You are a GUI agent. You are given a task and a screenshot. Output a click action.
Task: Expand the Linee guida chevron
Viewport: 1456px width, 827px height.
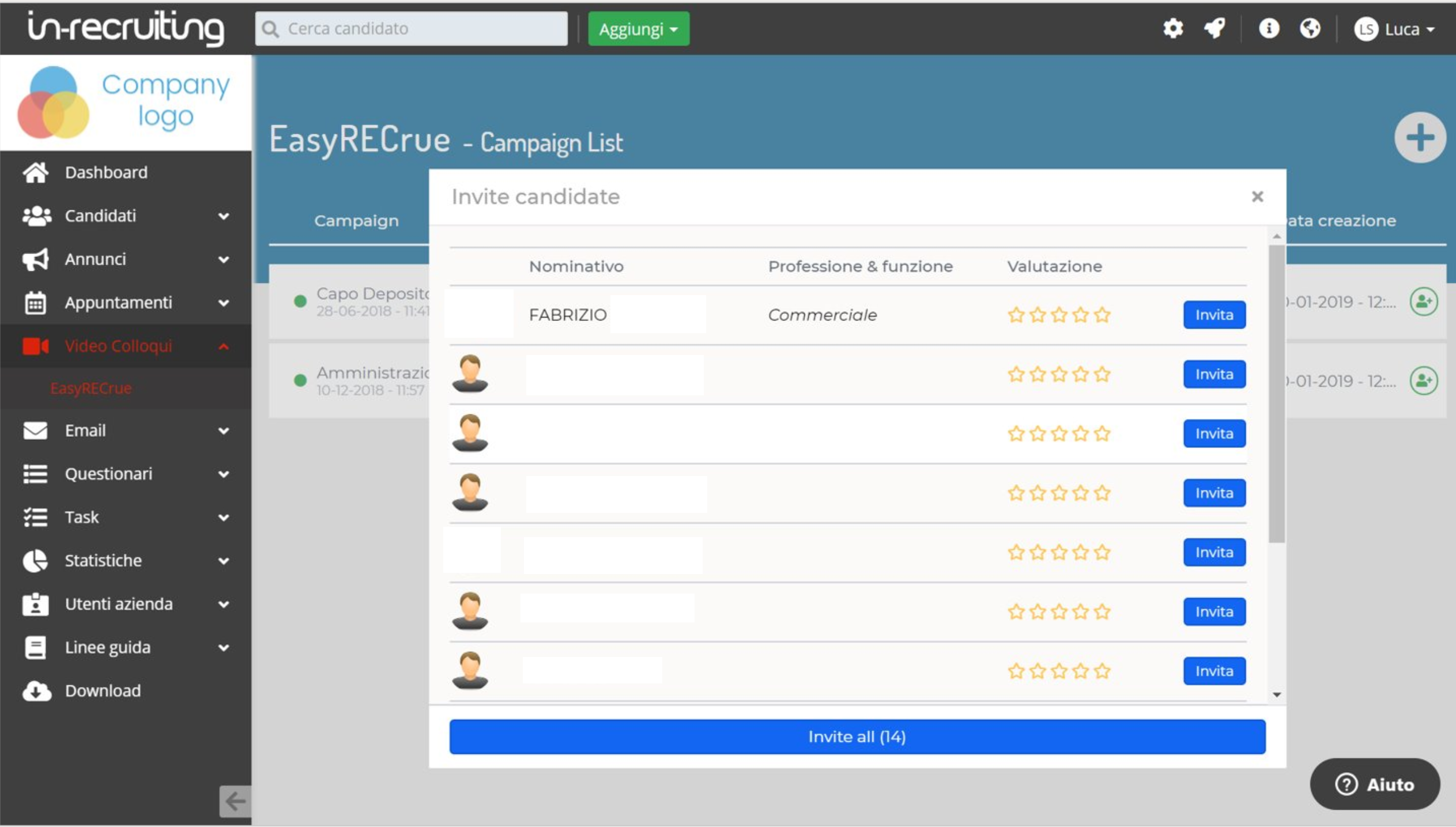(x=224, y=648)
